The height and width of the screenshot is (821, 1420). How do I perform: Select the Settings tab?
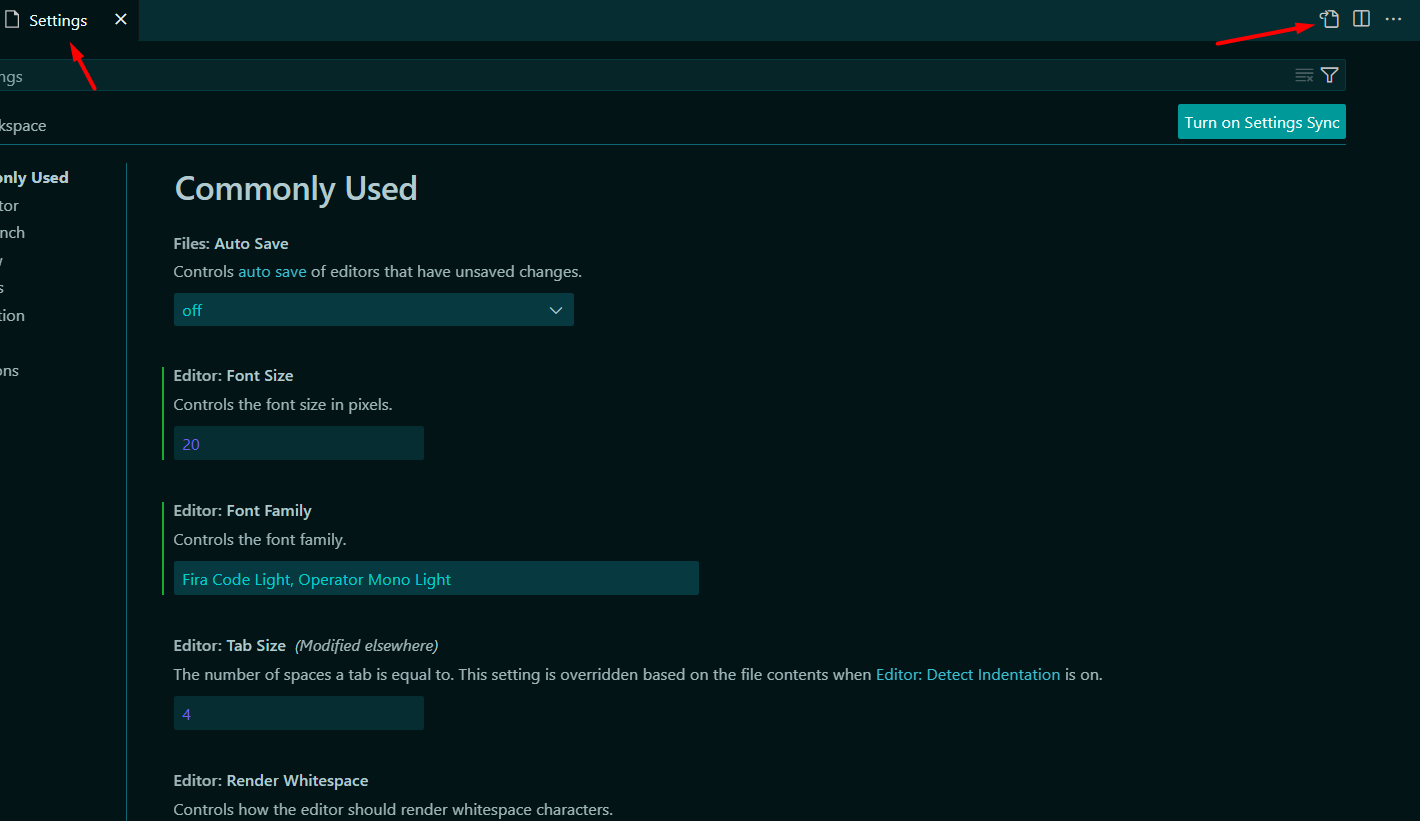pyautogui.click(x=58, y=20)
